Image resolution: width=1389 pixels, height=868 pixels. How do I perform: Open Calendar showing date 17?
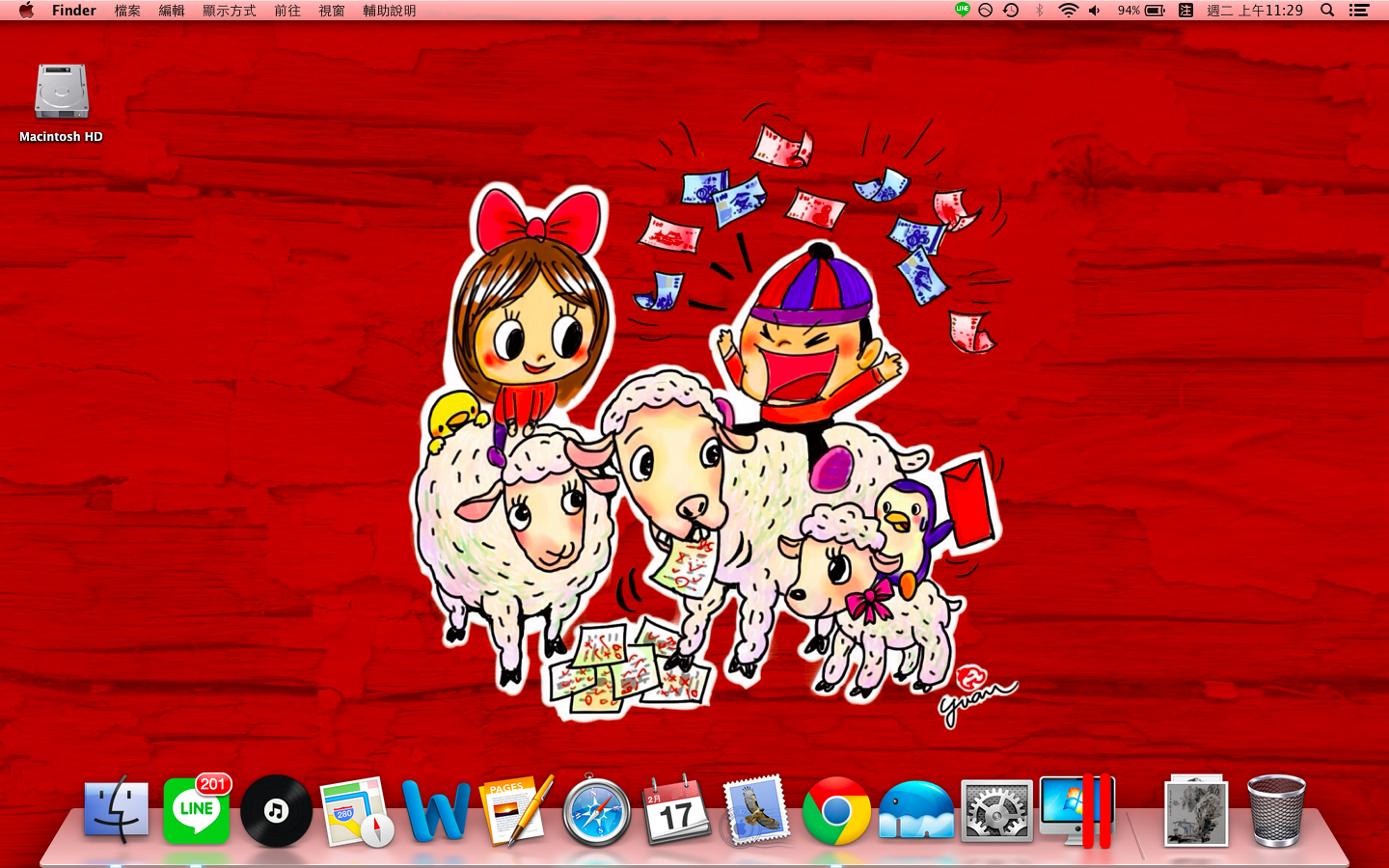pyautogui.click(x=676, y=811)
